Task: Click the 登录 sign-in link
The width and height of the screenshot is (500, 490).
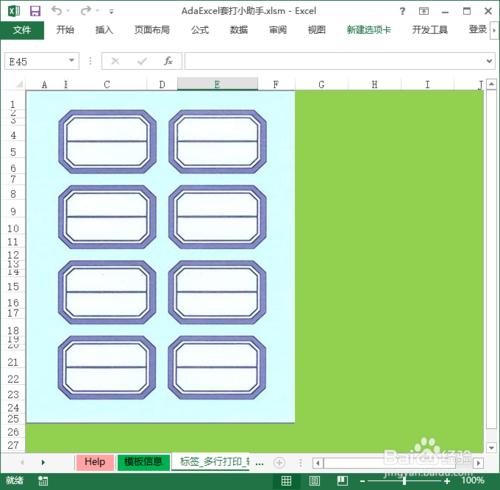Action: tap(478, 29)
